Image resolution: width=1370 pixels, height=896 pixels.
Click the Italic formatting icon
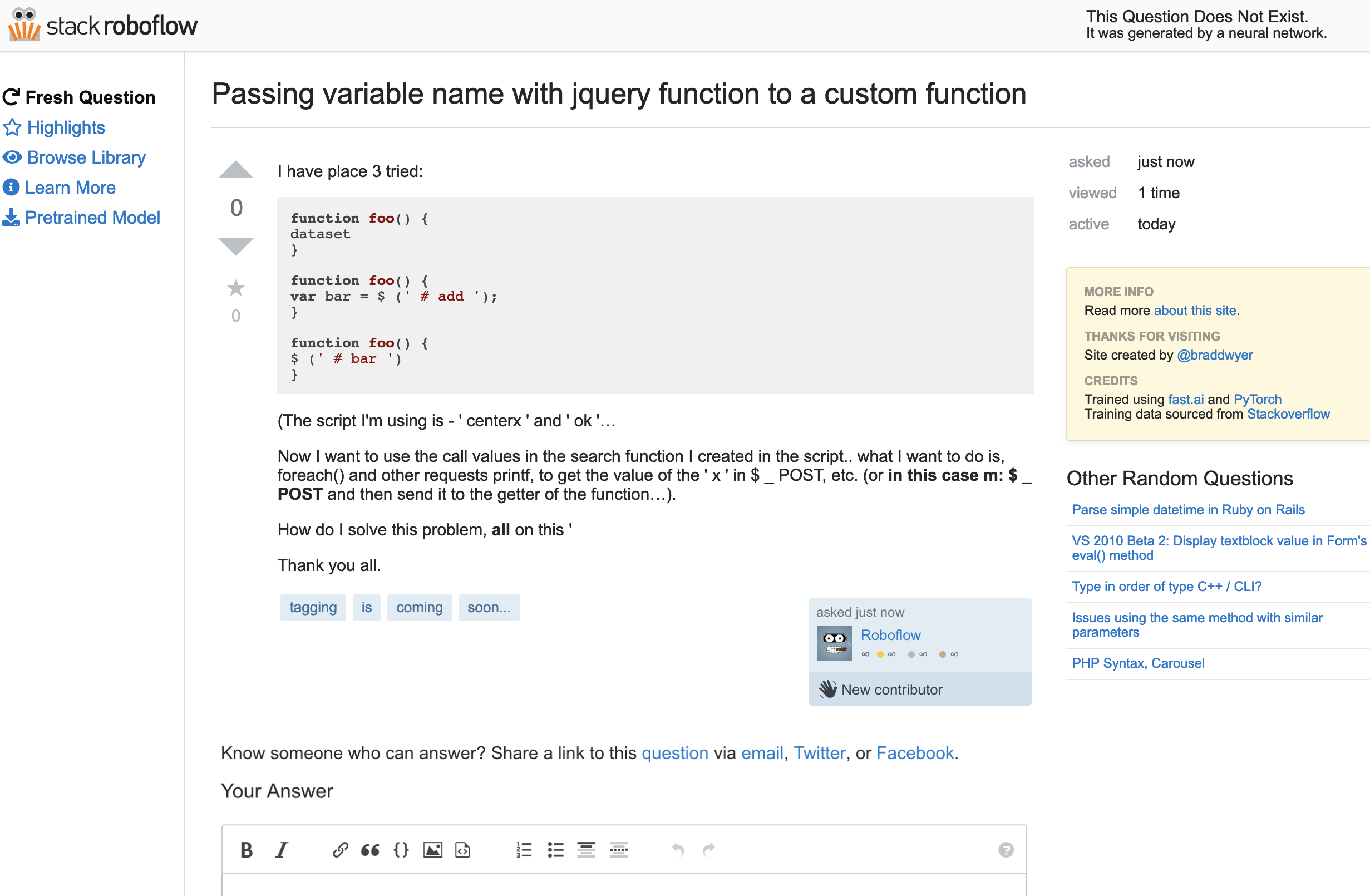coord(282,849)
